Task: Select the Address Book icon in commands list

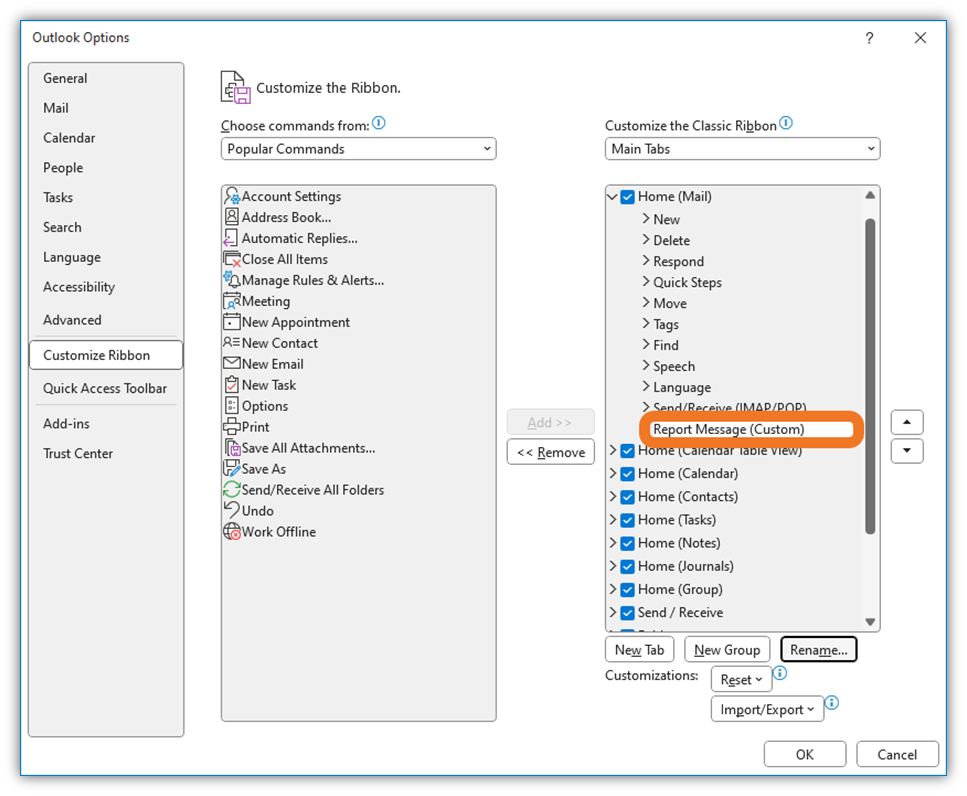Action: 232,216
